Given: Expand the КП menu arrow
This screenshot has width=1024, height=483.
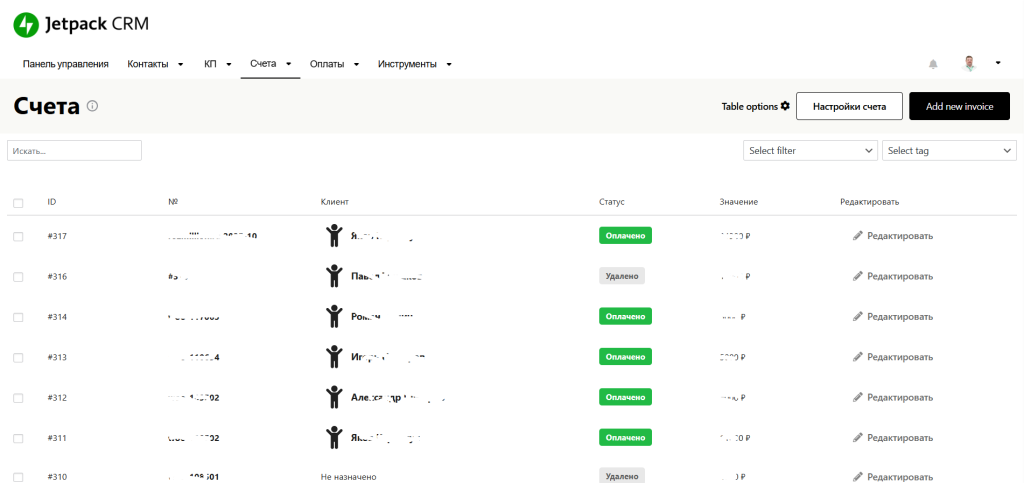Looking at the screenshot, I should [229, 64].
